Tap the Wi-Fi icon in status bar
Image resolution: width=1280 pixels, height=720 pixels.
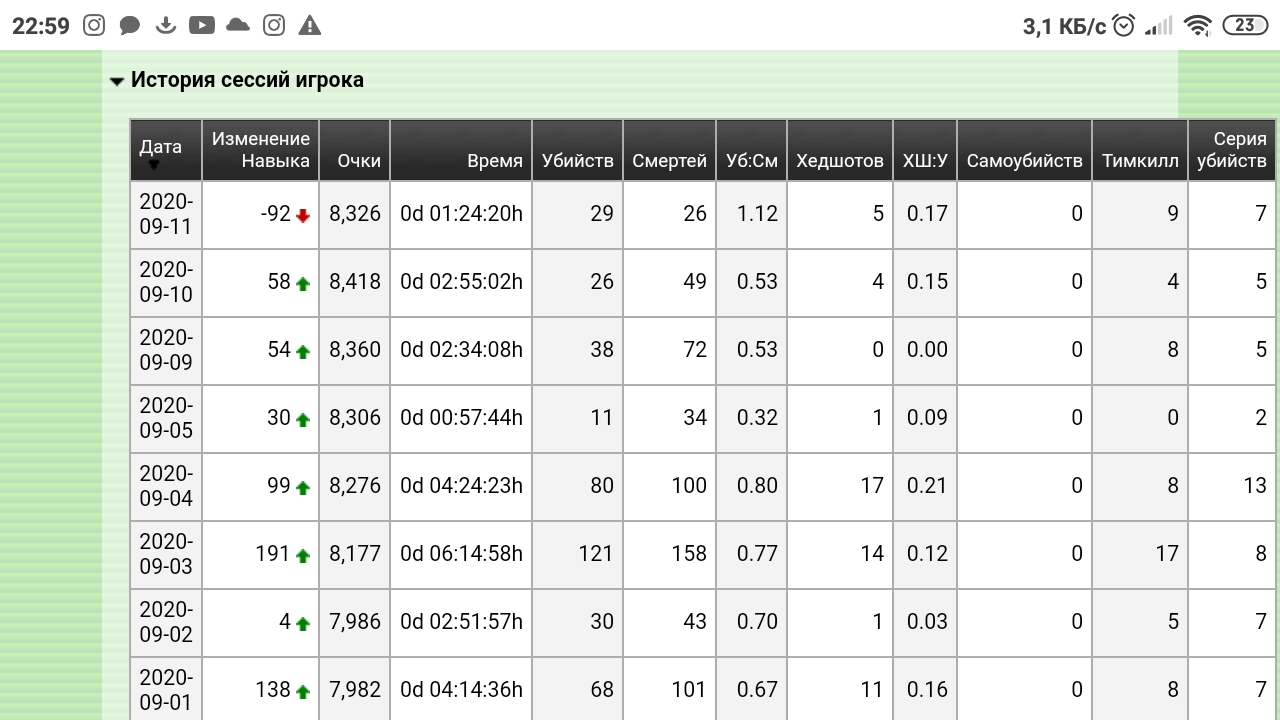1196,26
